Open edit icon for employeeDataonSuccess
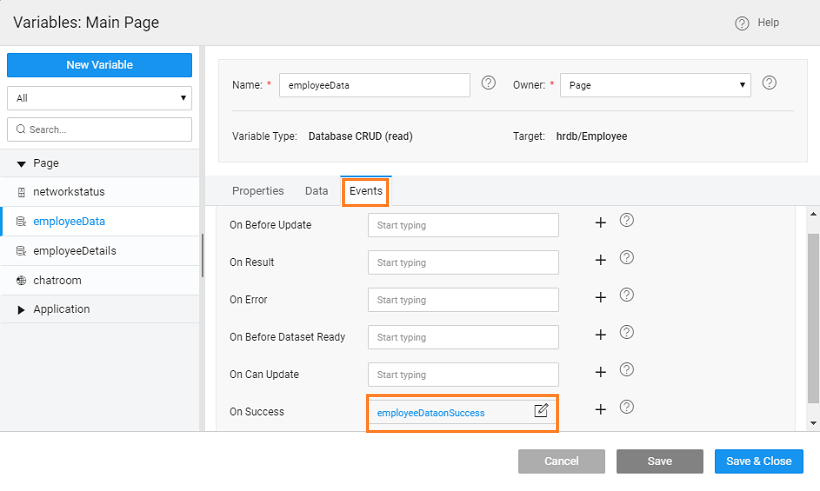 coord(541,410)
